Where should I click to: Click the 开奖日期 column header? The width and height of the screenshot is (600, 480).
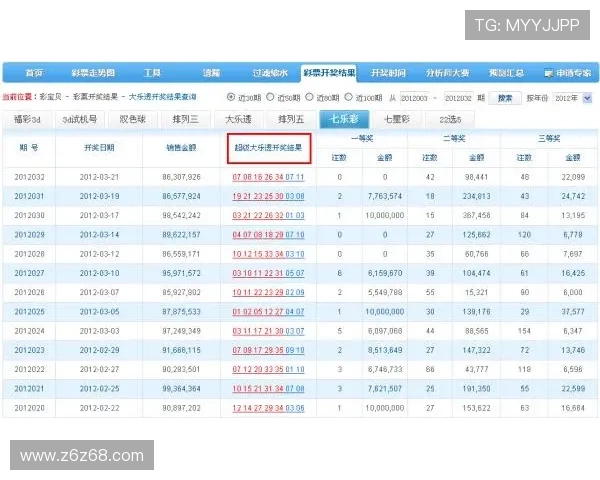click(99, 148)
